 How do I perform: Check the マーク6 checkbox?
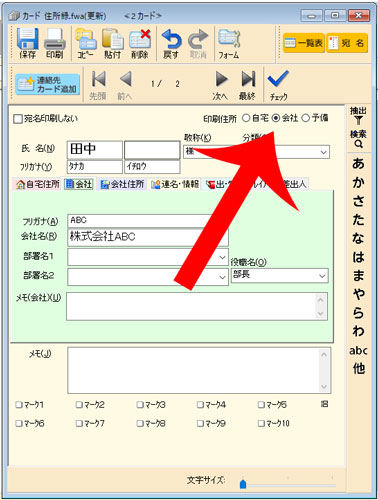(x=19, y=424)
